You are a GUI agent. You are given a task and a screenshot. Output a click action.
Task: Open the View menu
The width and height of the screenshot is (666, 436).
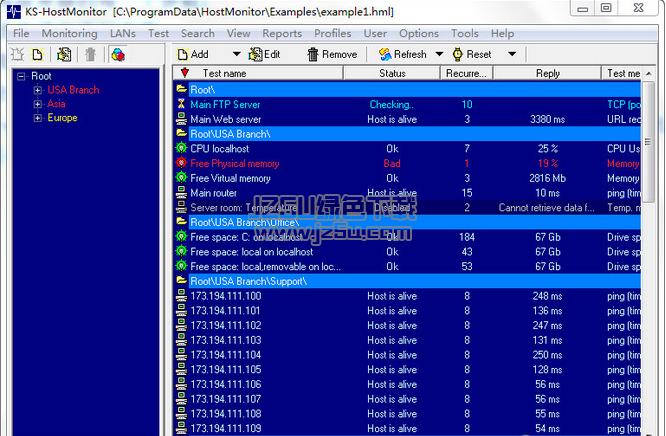(238, 33)
